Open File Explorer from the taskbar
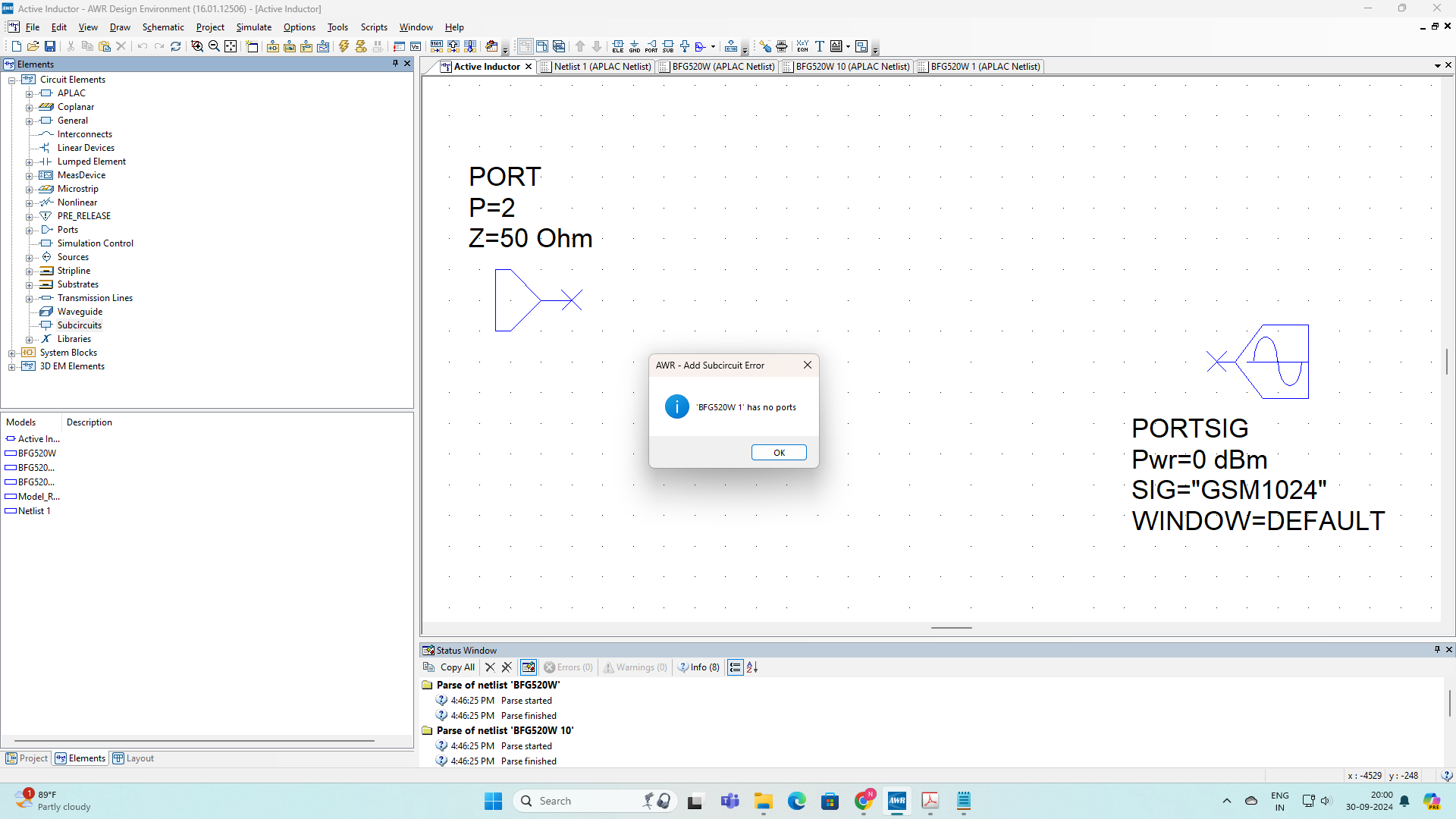 point(764,801)
